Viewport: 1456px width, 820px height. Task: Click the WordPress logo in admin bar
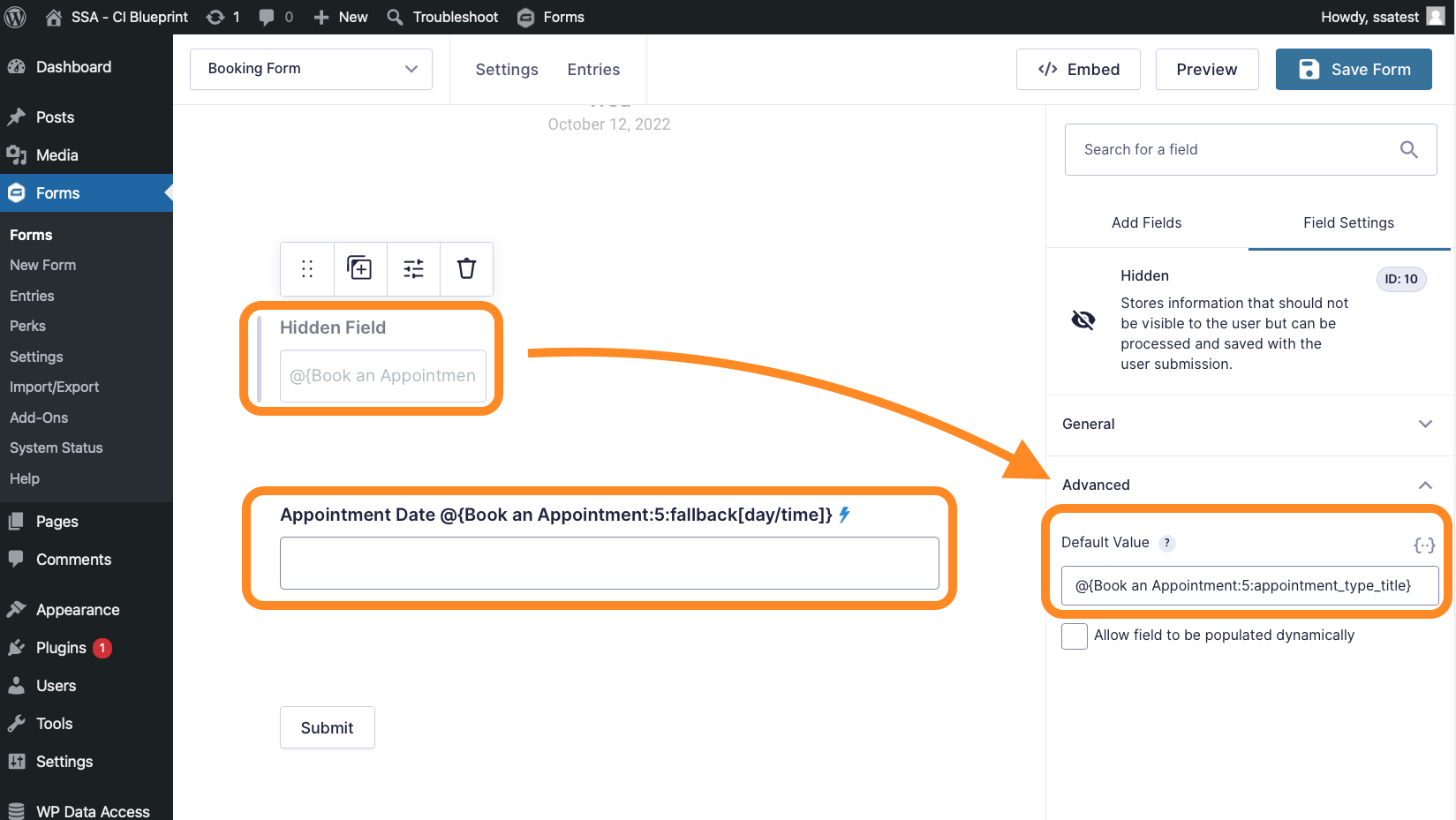(x=16, y=17)
